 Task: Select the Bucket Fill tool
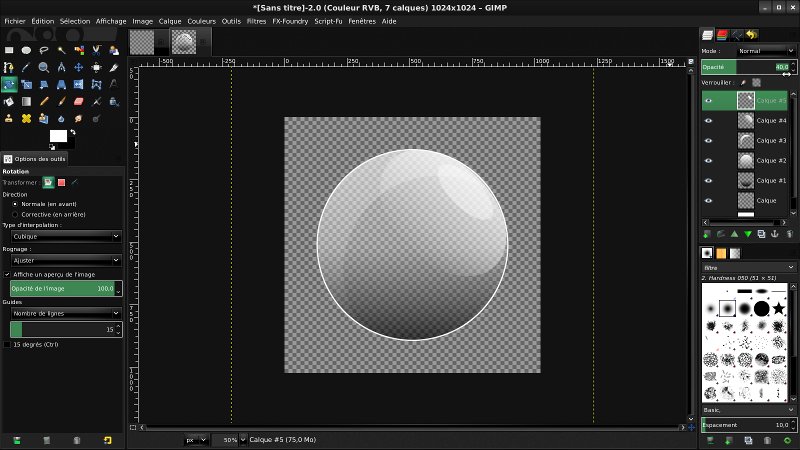coord(9,102)
